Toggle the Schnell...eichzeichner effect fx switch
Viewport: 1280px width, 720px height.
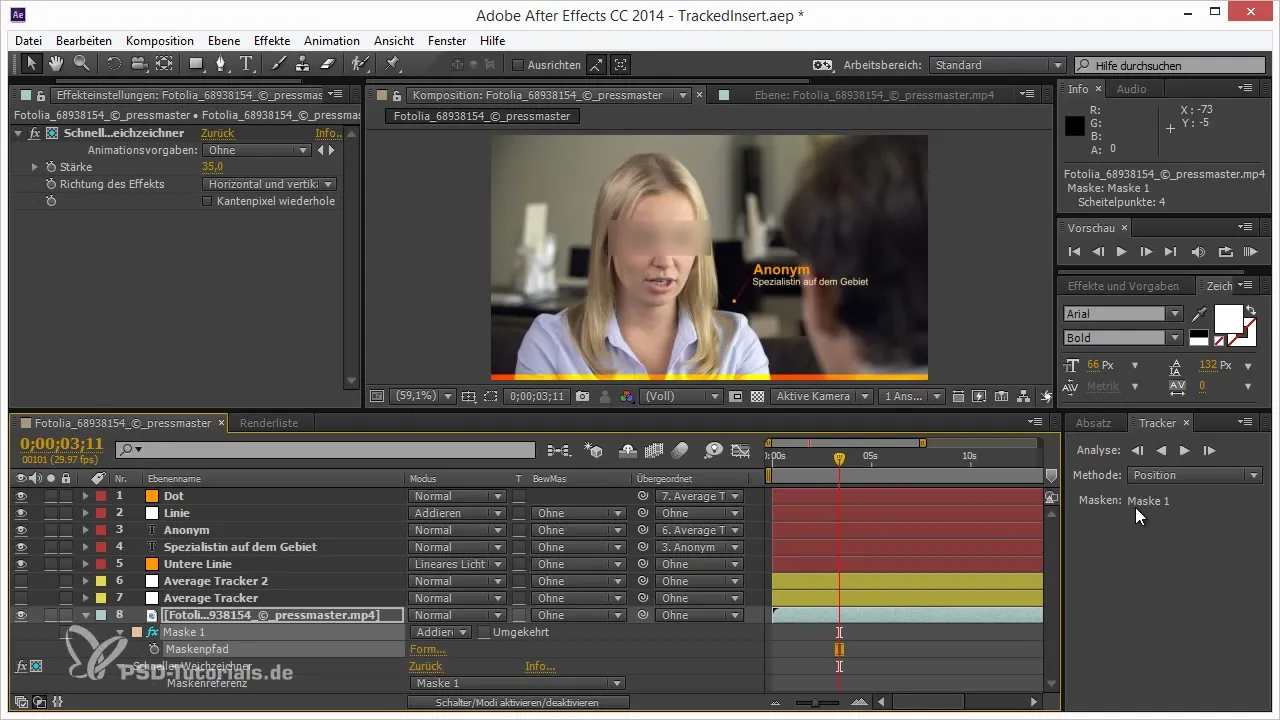pos(34,133)
